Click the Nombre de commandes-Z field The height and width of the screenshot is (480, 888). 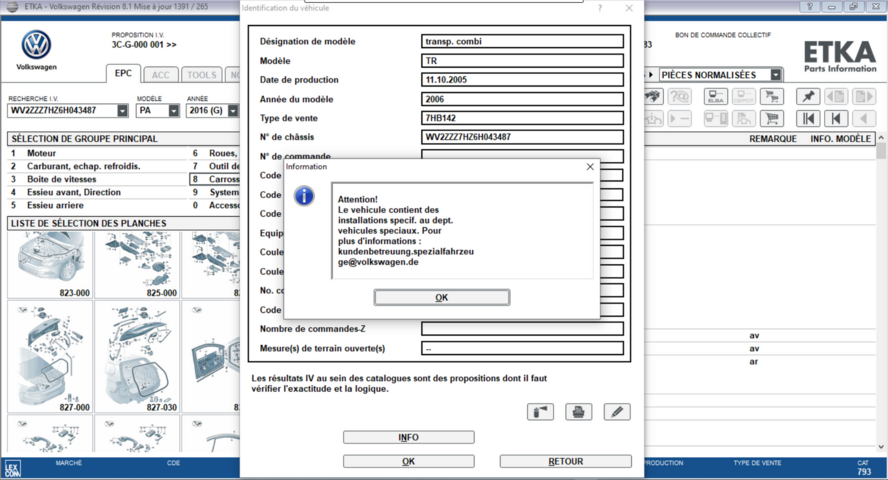click(522, 329)
